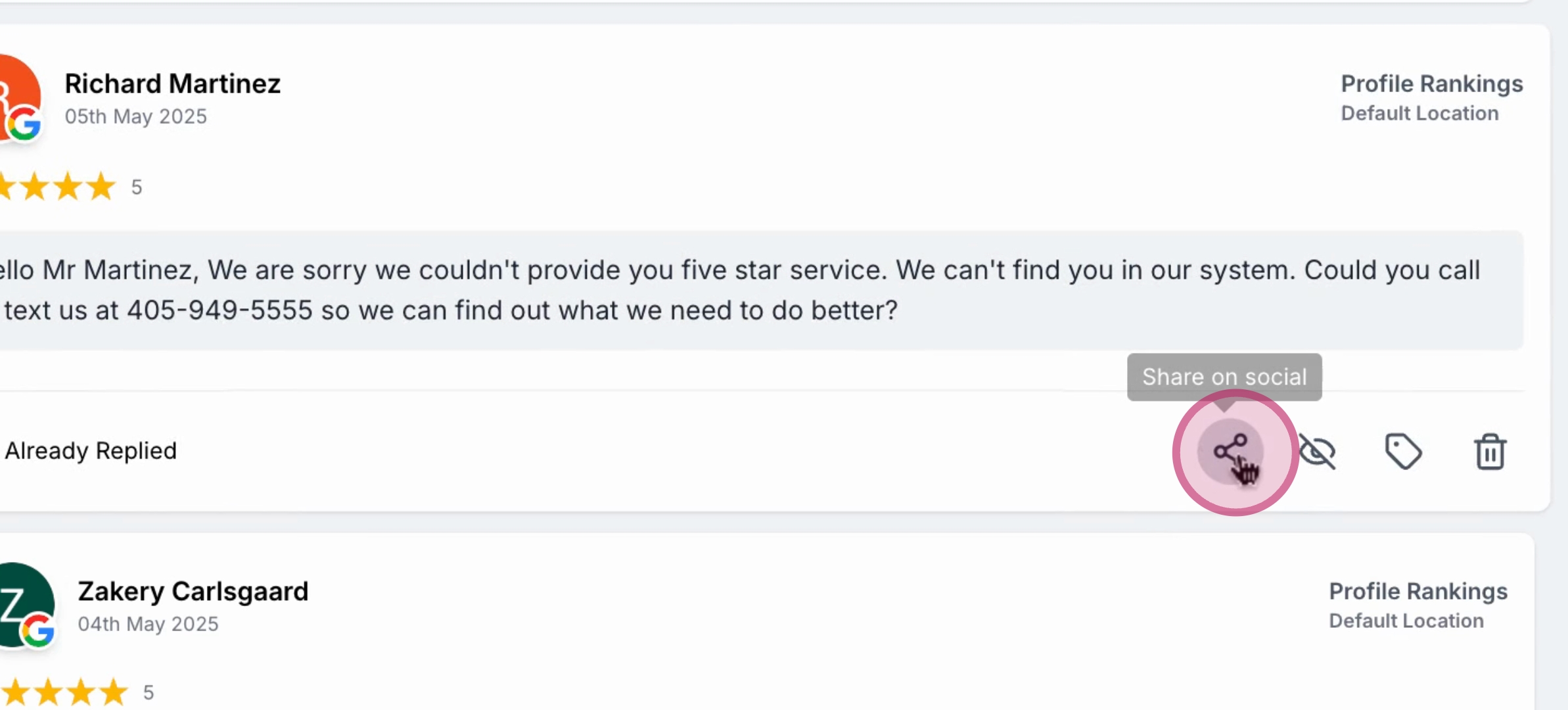The image size is (1568, 710).
Task: Click Profile Rankings on Richard Martinez's review
Action: coord(1431,83)
